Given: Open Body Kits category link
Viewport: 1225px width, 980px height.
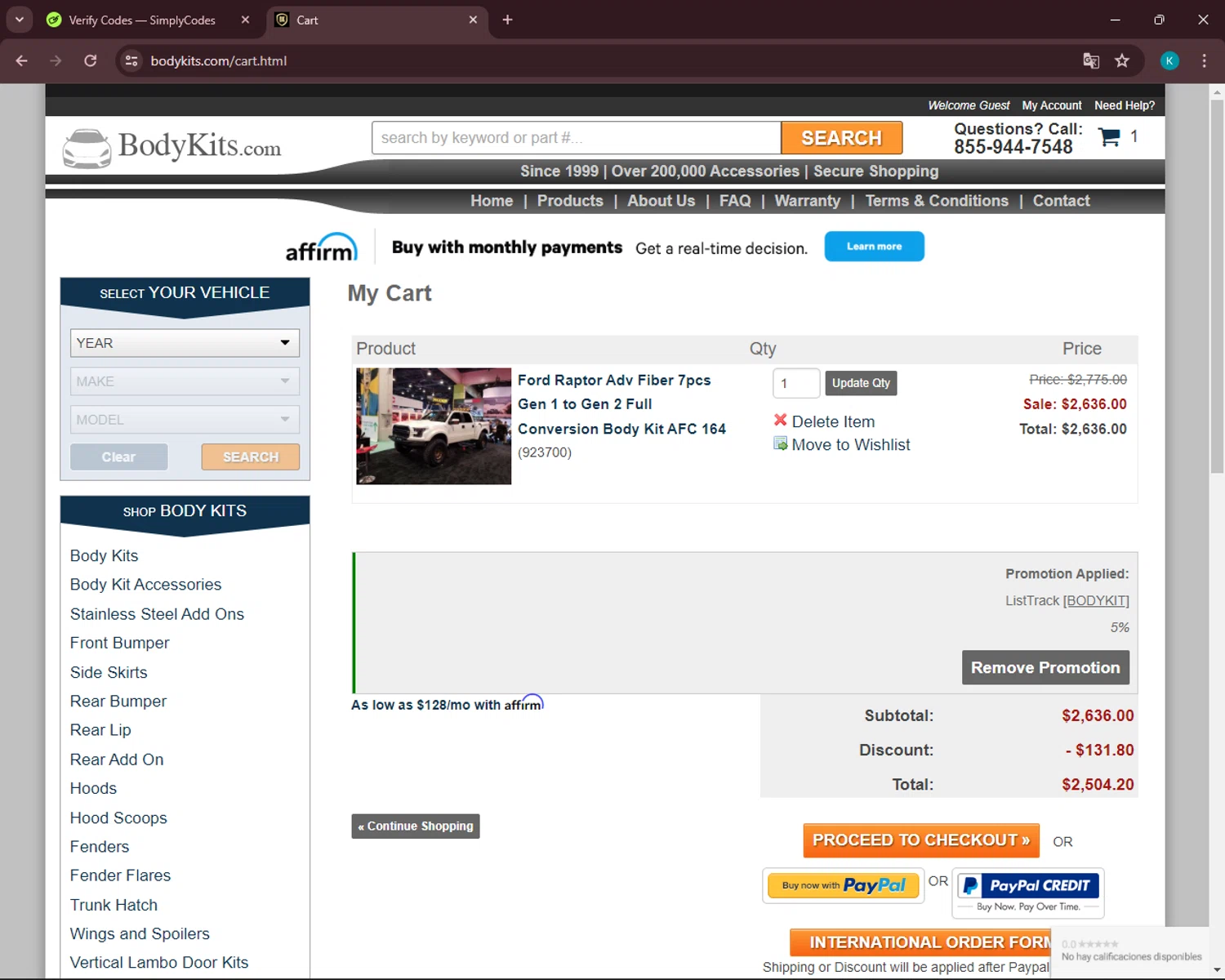Looking at the screenshot, I should point(104,555).
